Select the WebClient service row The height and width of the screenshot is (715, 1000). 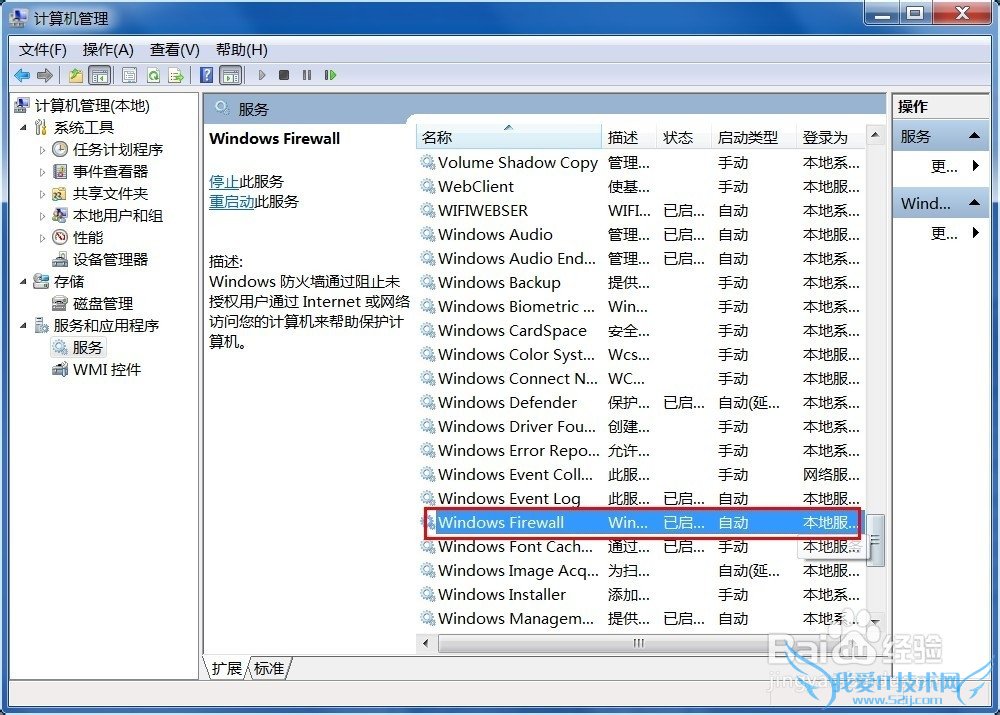tap(641, 187)
